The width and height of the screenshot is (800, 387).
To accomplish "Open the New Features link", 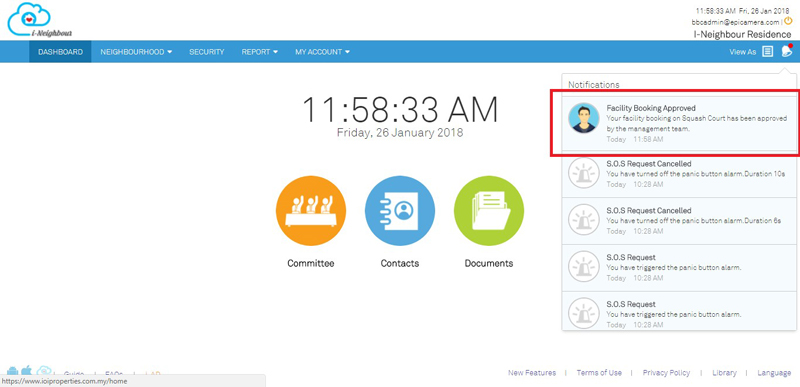I will coord(532,373).
